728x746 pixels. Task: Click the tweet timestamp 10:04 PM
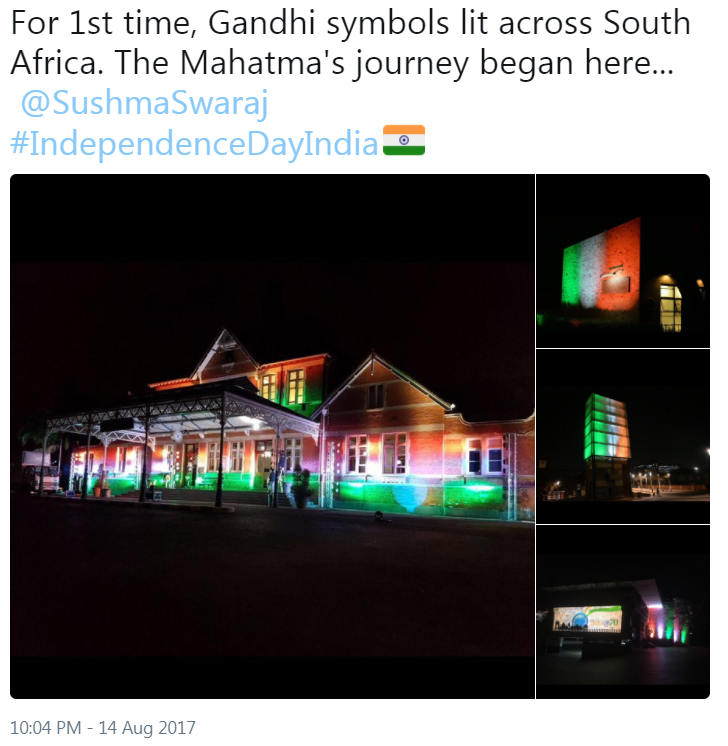46,727
